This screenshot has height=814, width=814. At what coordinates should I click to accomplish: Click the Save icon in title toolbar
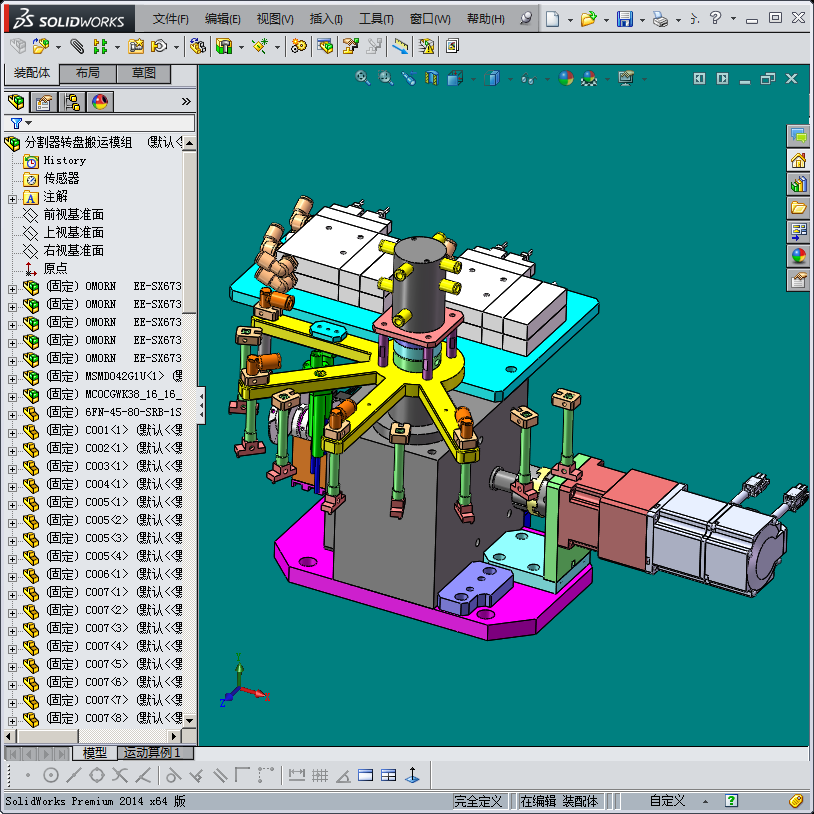coord(624,19)
